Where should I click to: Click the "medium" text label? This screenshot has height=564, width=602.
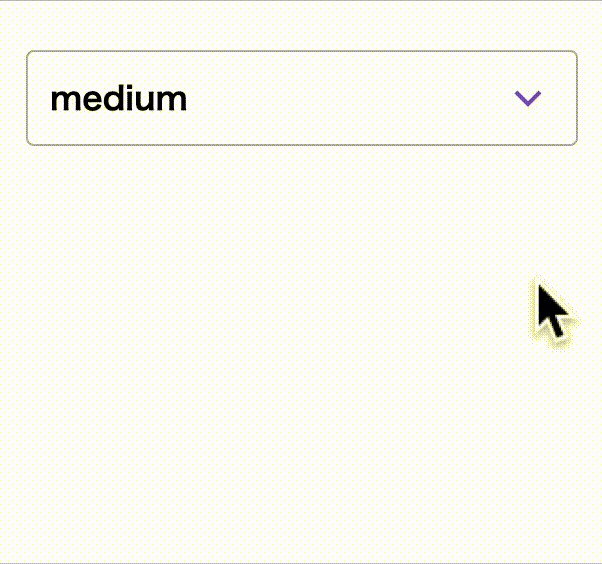[x=118, y=99]
